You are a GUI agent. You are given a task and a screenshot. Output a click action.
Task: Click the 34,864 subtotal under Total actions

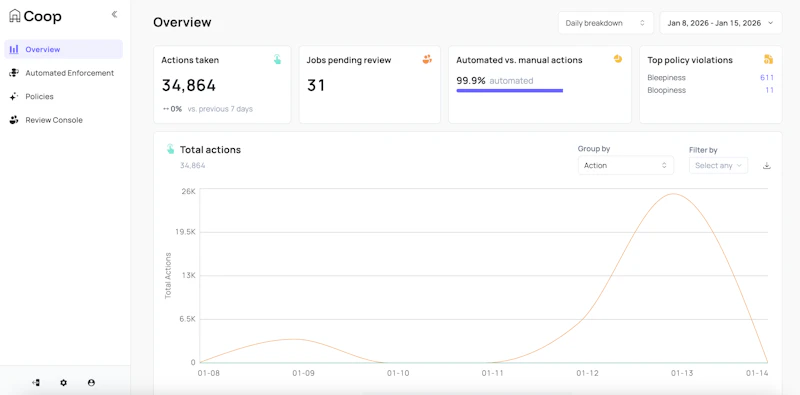pos(193,165)
